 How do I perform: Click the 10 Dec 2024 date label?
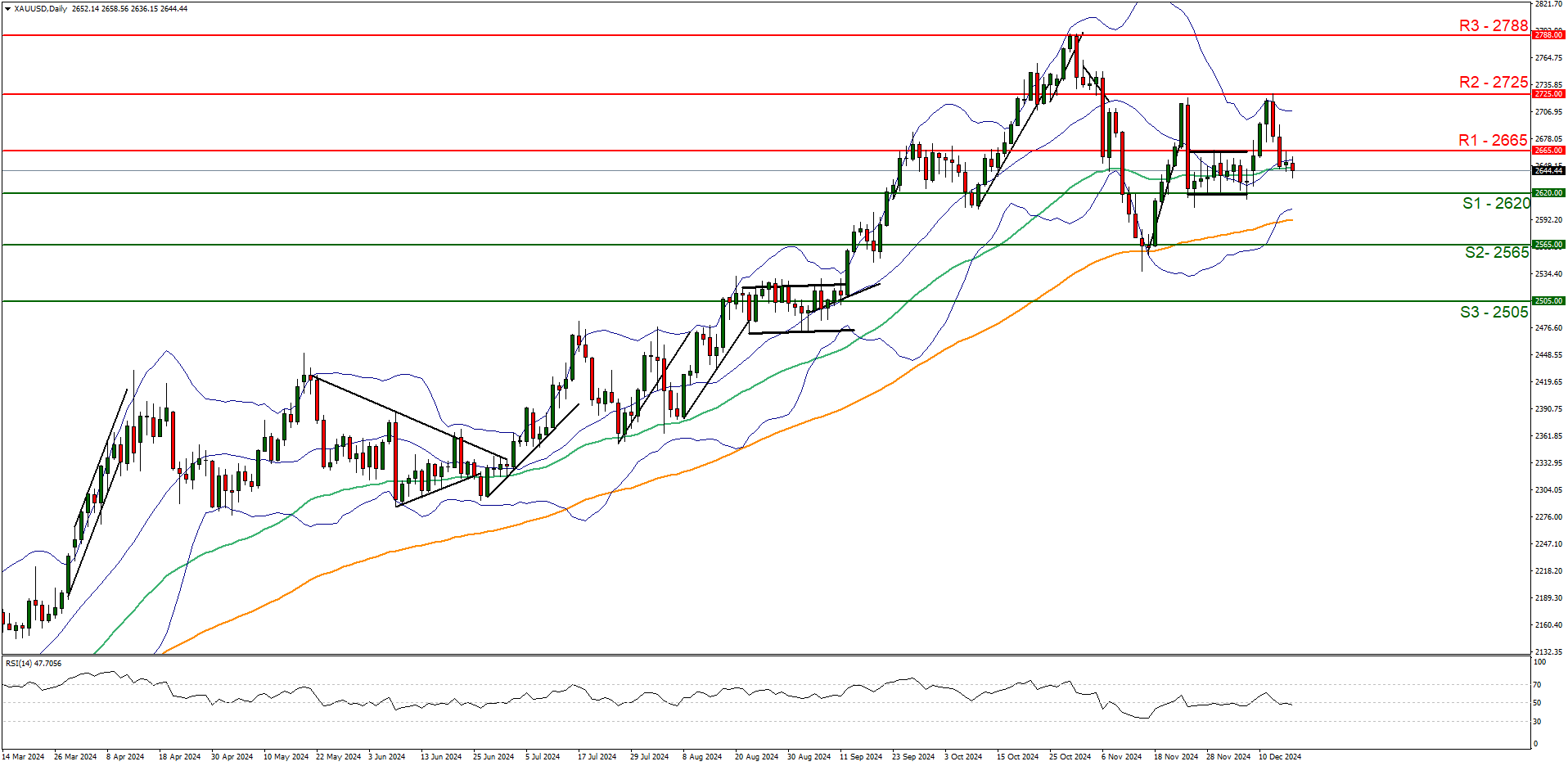(x=1280, y=757)
